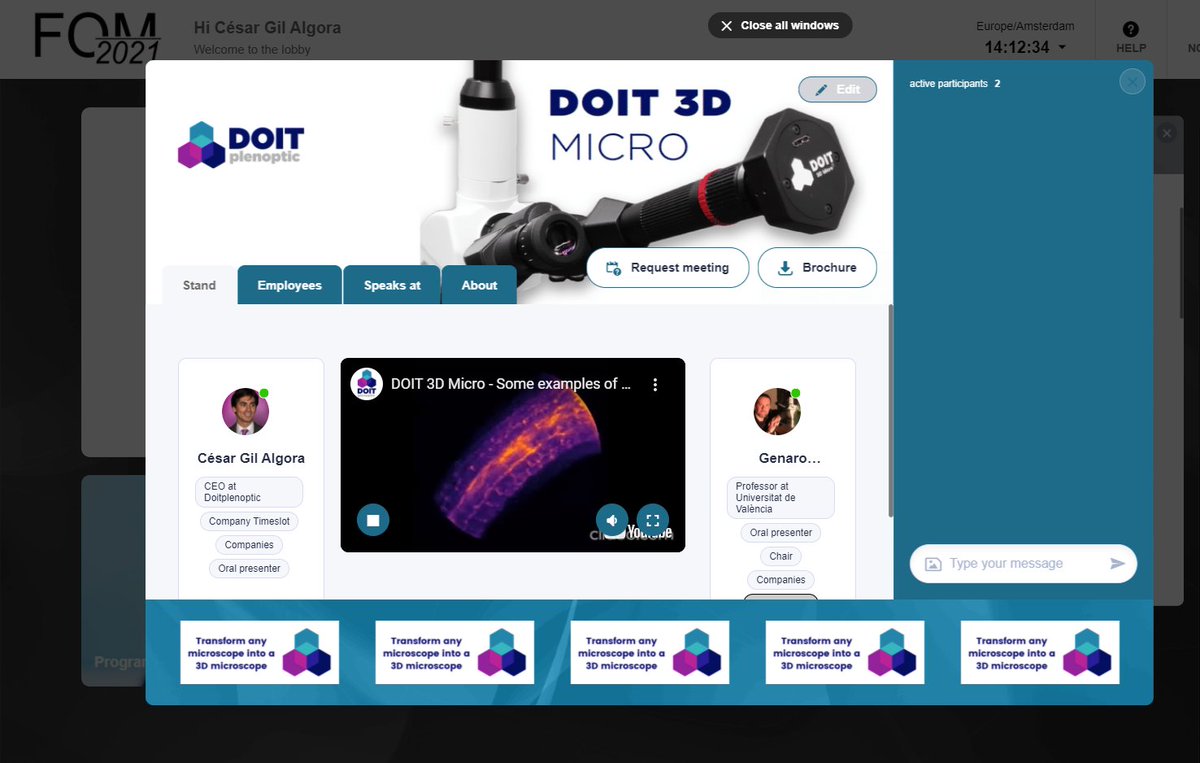Open the Request meeting button

point(667,268)
